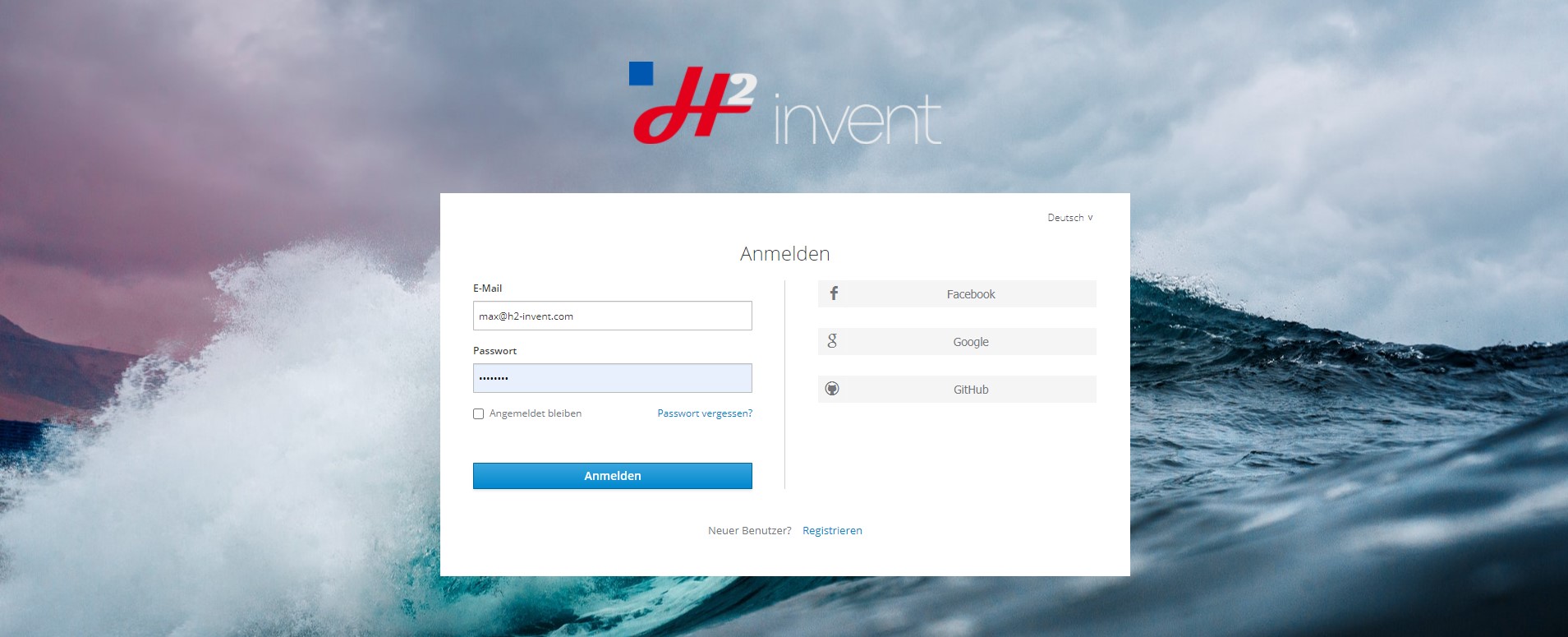1568x637 pixels.
Task: Click the Anmelden heading text
Action: click(x=784, y=254)
